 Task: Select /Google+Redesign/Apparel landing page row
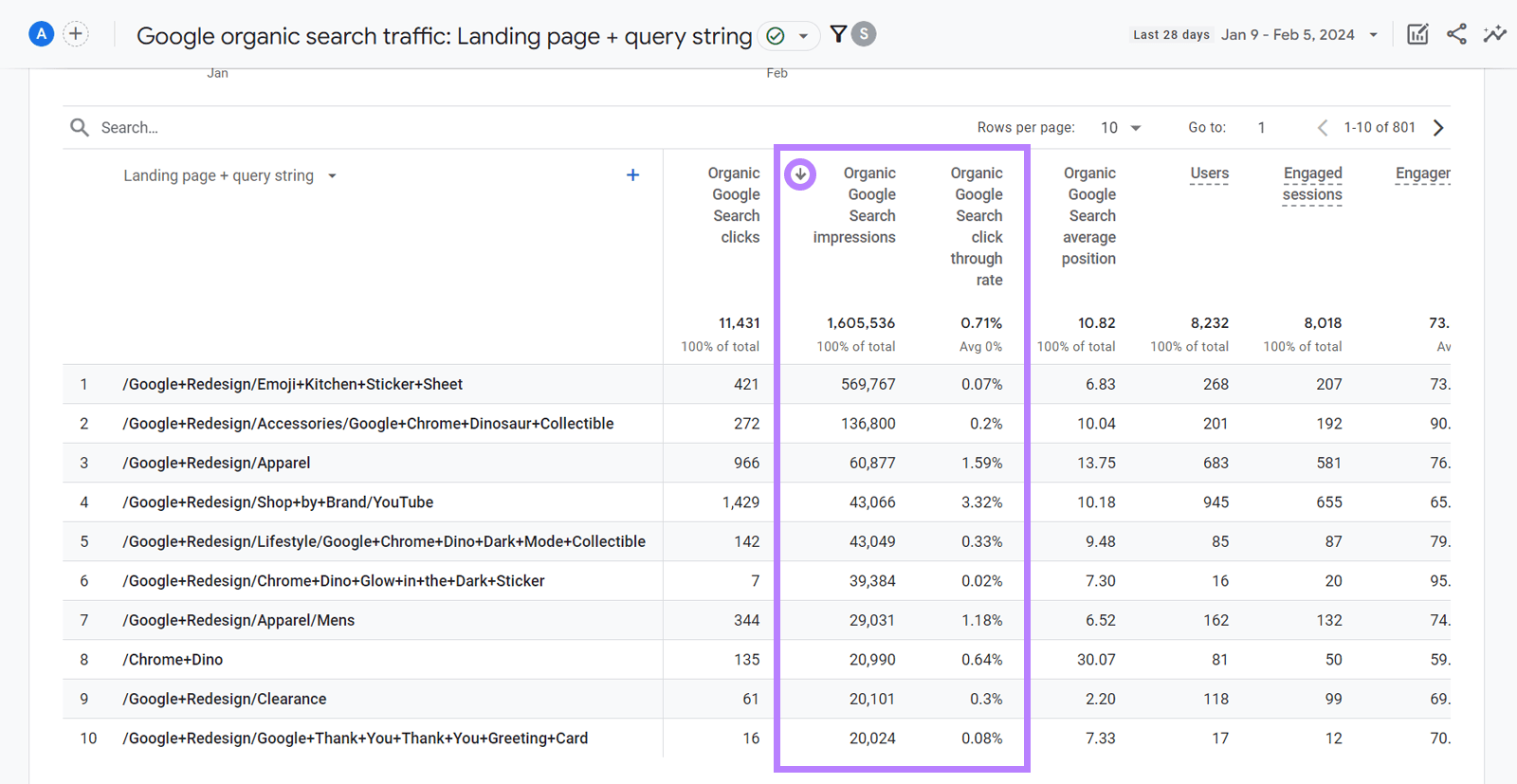216,463
